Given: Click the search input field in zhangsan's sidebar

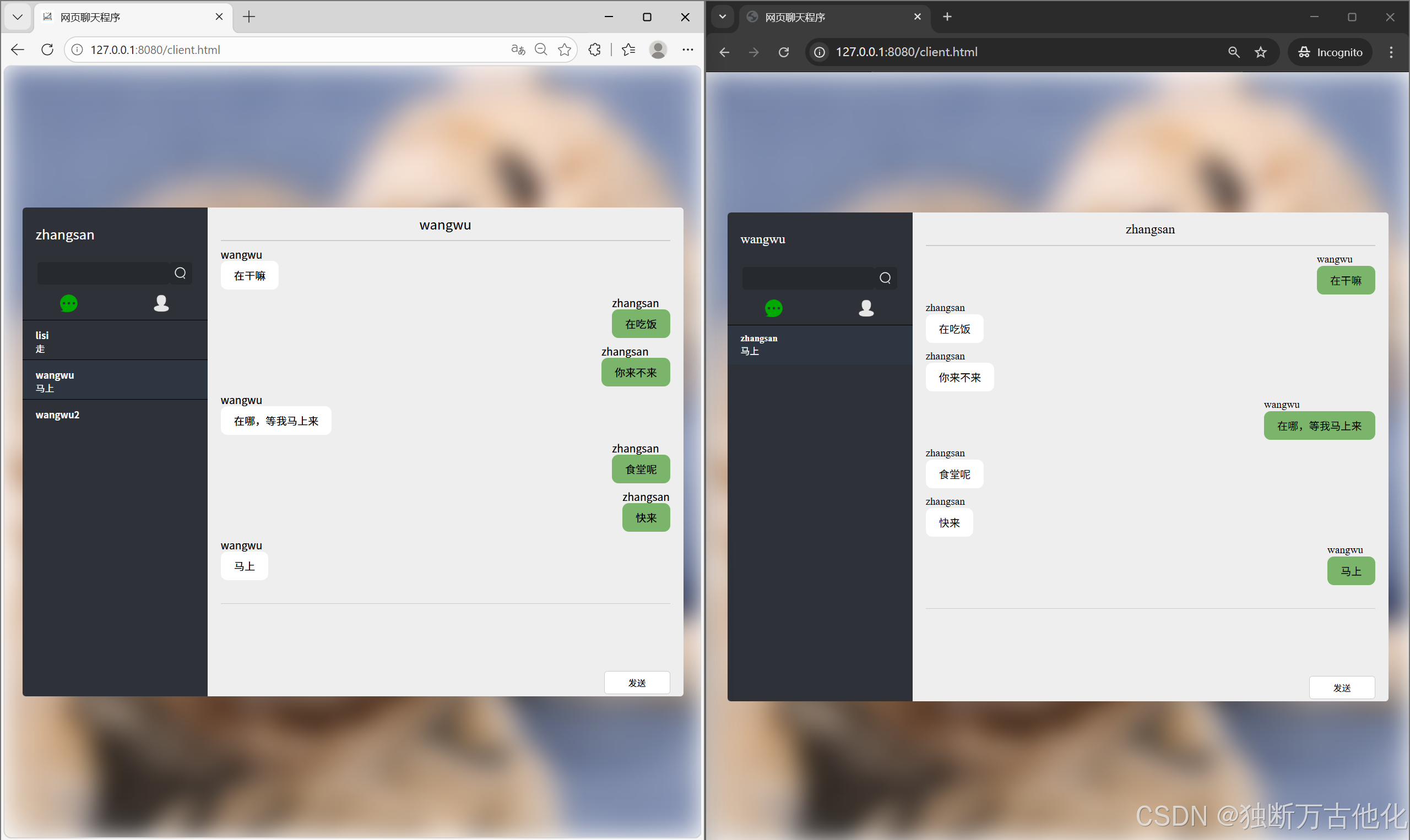Looking at the screenshot, I should coord(104,274).
